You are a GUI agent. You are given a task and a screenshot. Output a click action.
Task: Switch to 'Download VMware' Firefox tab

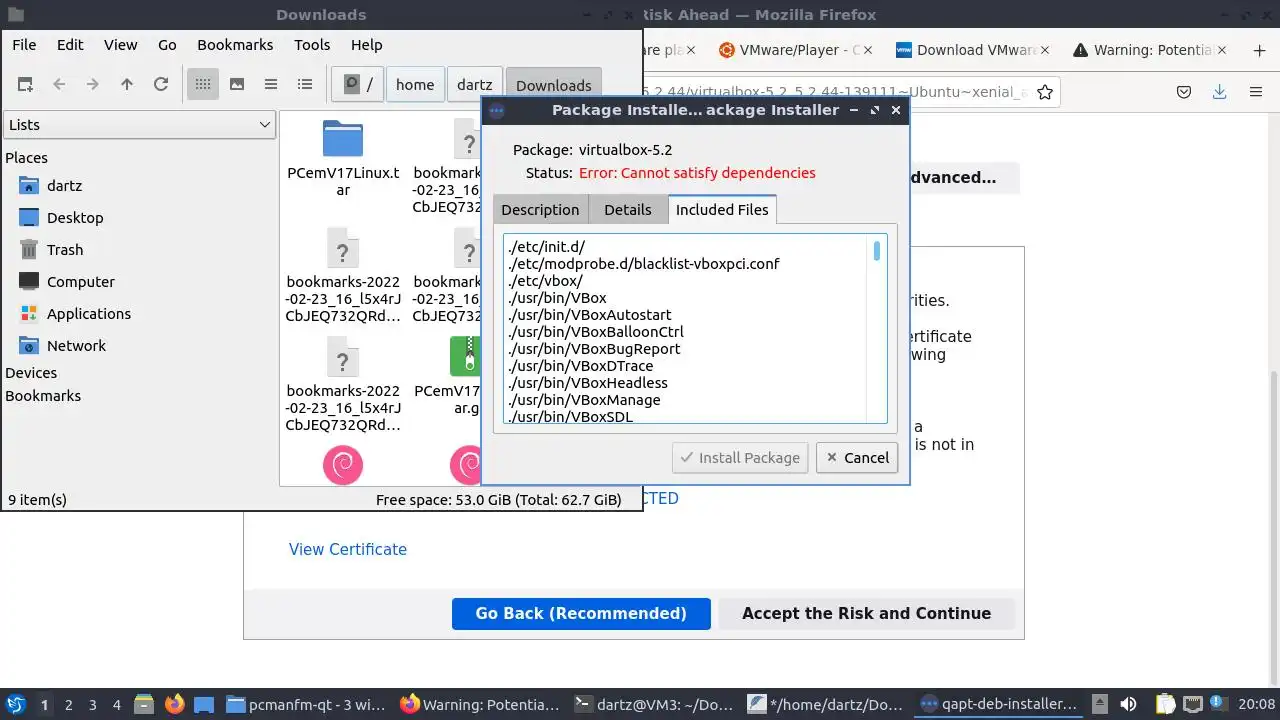[x=974, y=50]
